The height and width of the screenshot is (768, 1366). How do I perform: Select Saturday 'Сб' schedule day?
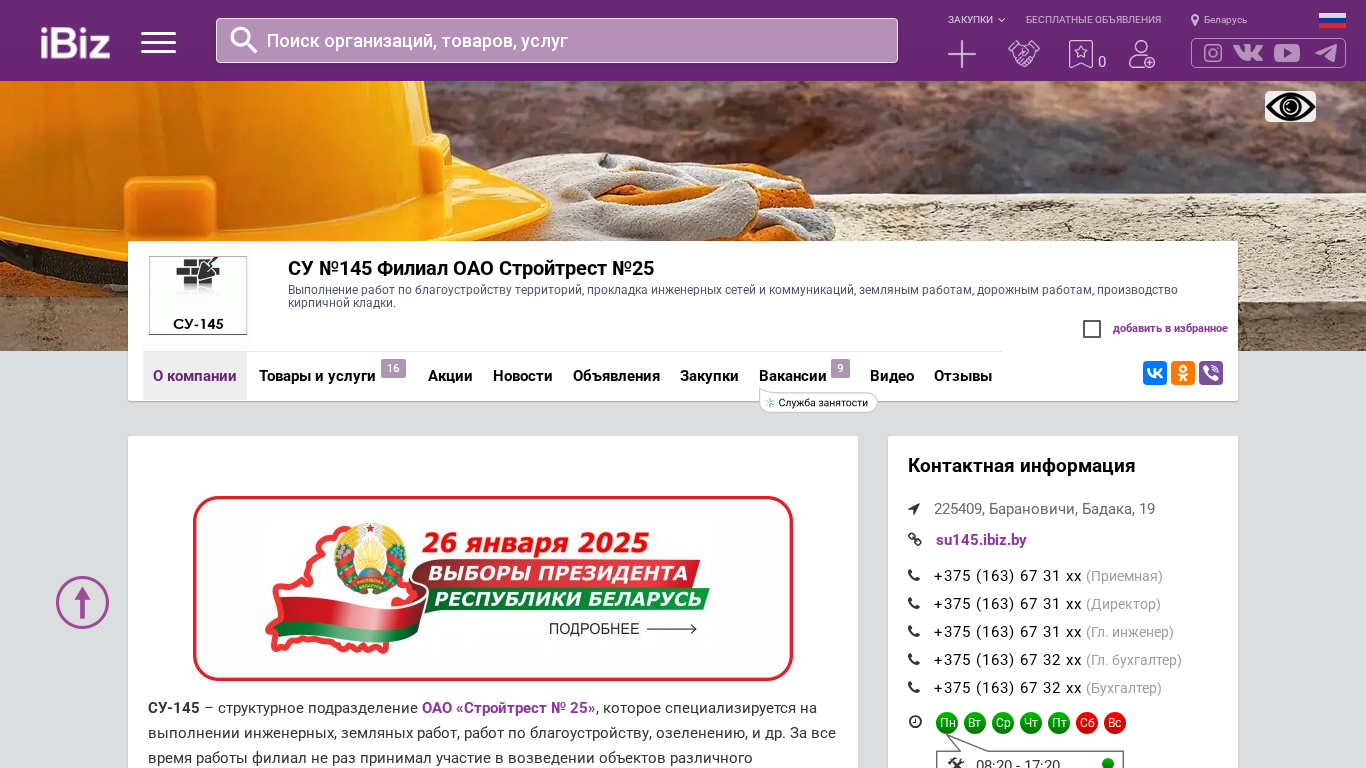point(1087,723)
